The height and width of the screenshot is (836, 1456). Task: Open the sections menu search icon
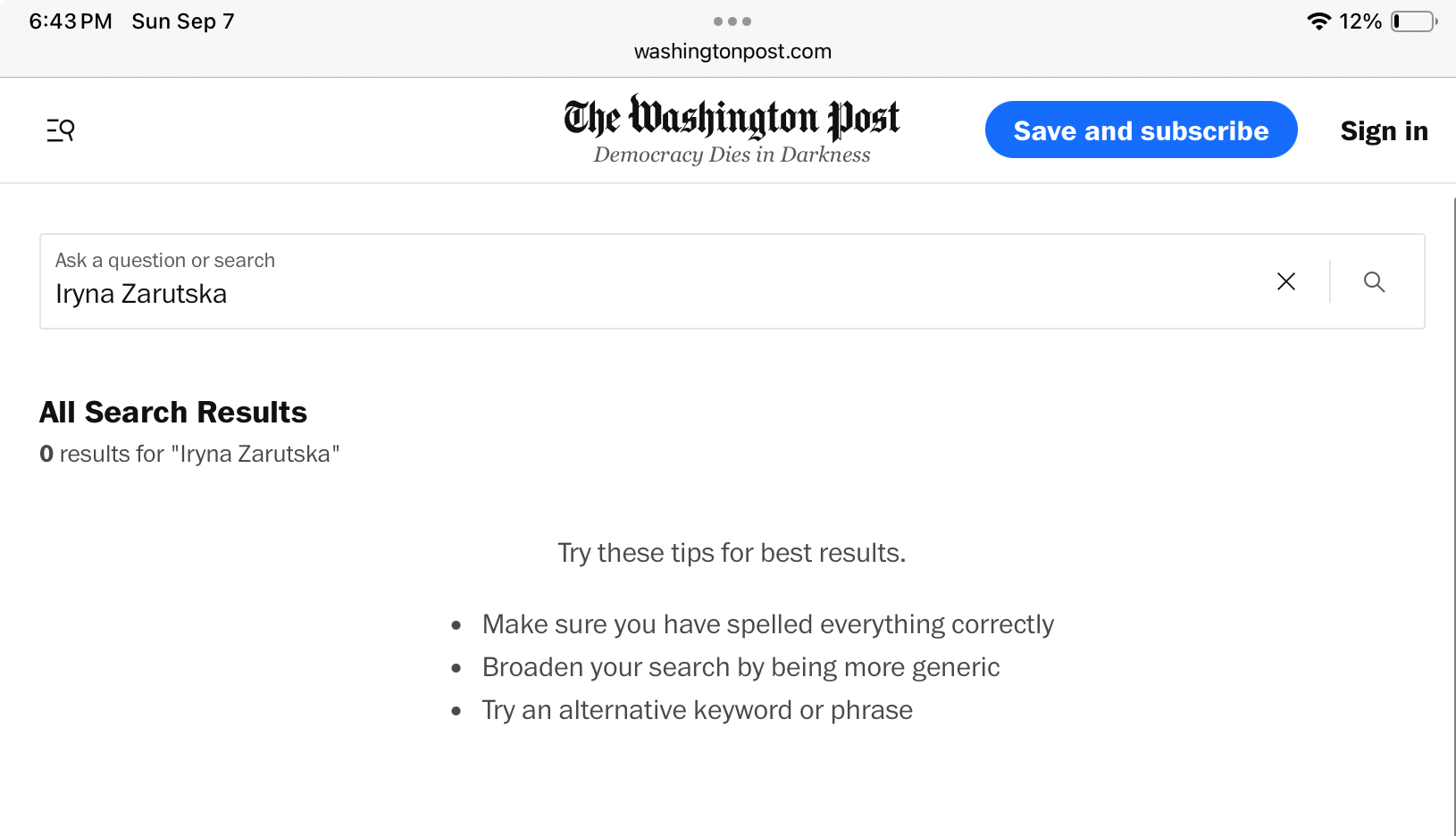61,130
